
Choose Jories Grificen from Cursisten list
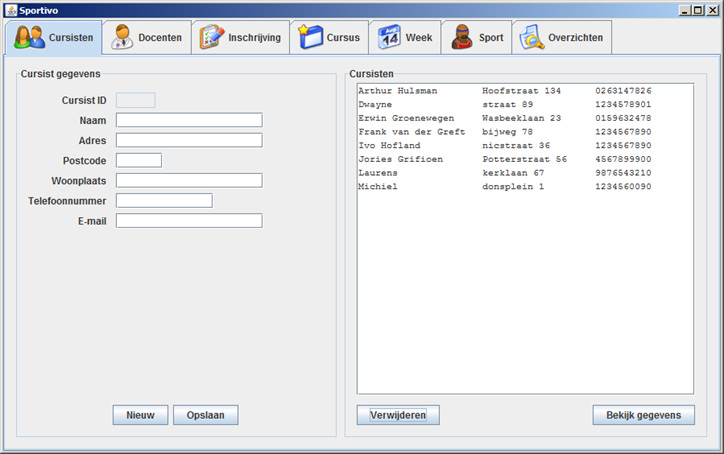[x=400, y=159]
